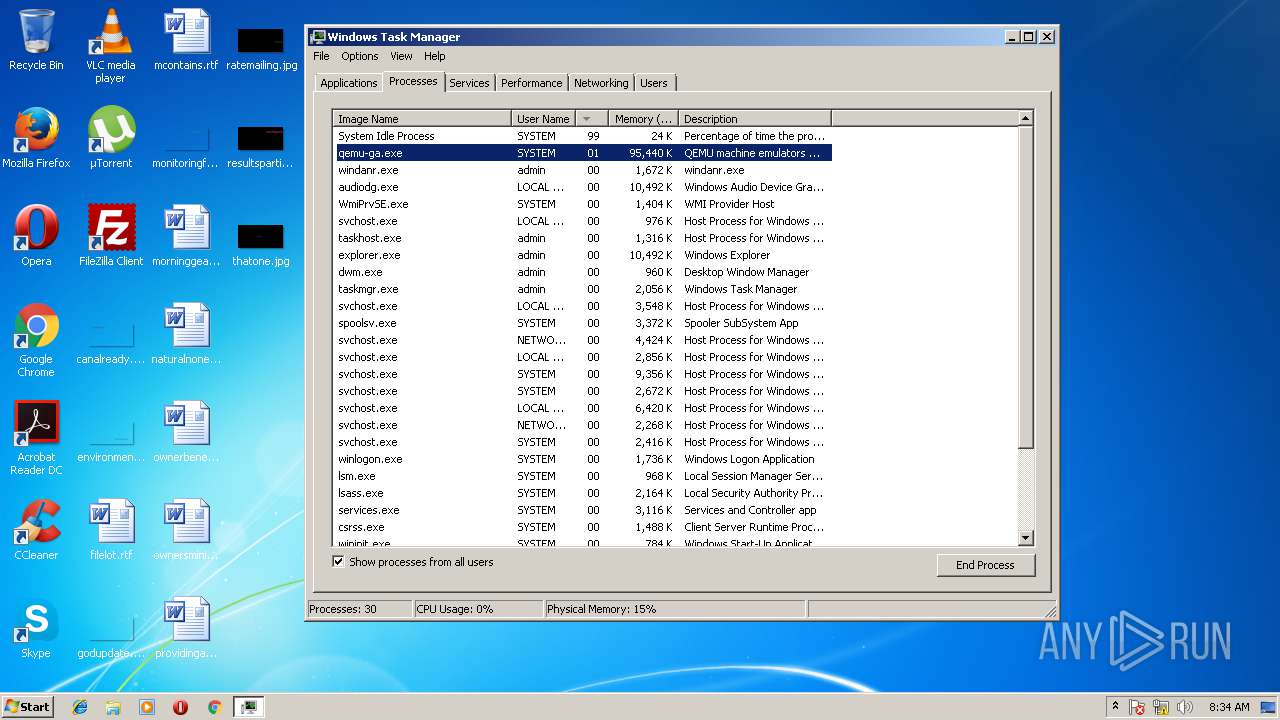Image resolution: width=1280 pixels, height=720 pixels.
Task: Select the lsass.exe process
Action: (x=582, y=493)
